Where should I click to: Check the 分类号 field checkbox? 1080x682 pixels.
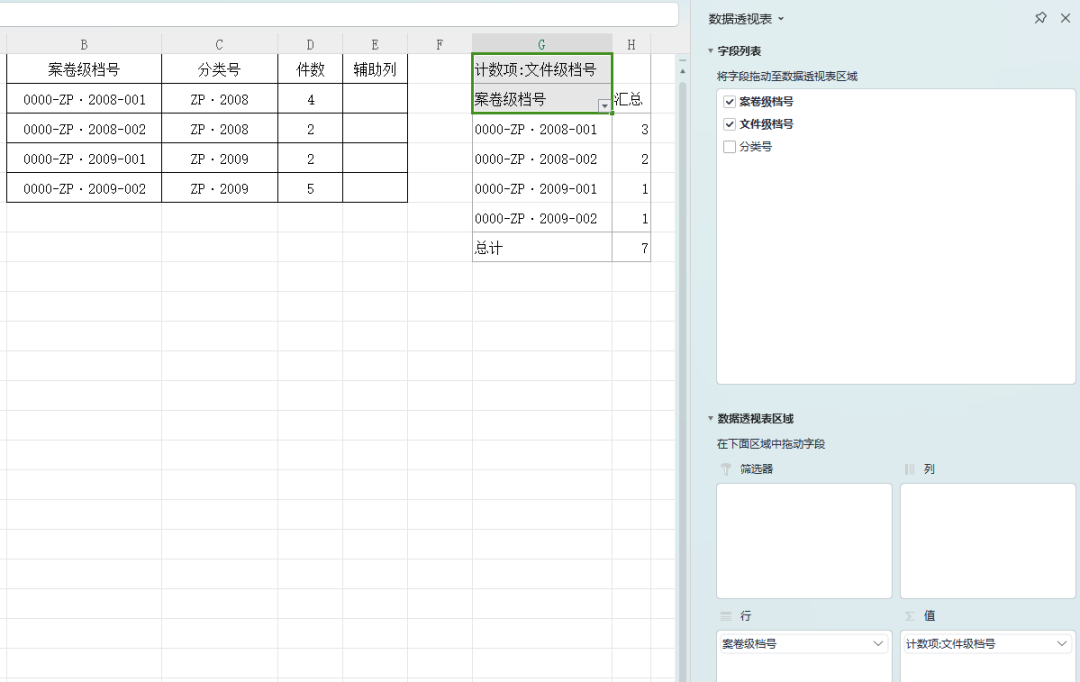(x=729, y=147)
